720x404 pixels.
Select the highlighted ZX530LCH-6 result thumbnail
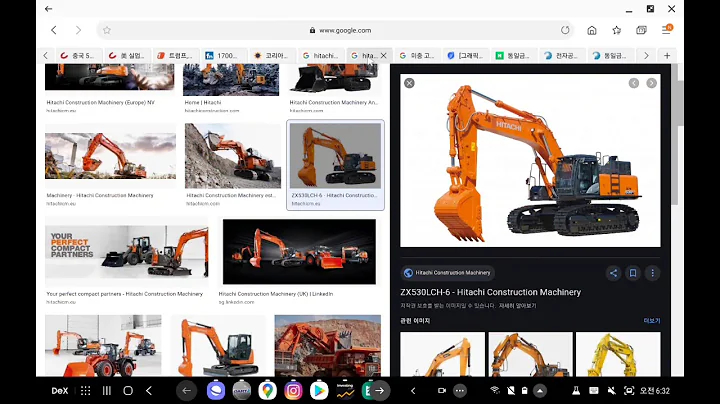[x=335, y=156]
